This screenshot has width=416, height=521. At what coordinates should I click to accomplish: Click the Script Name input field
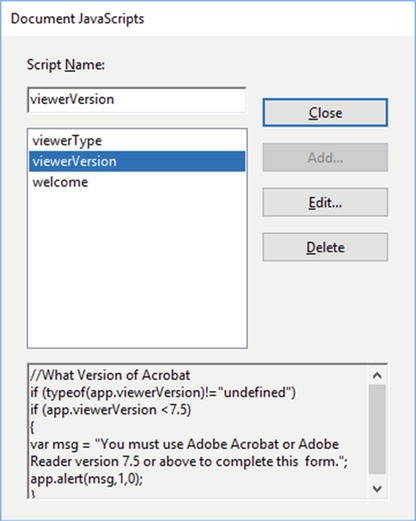click(137, 100)
